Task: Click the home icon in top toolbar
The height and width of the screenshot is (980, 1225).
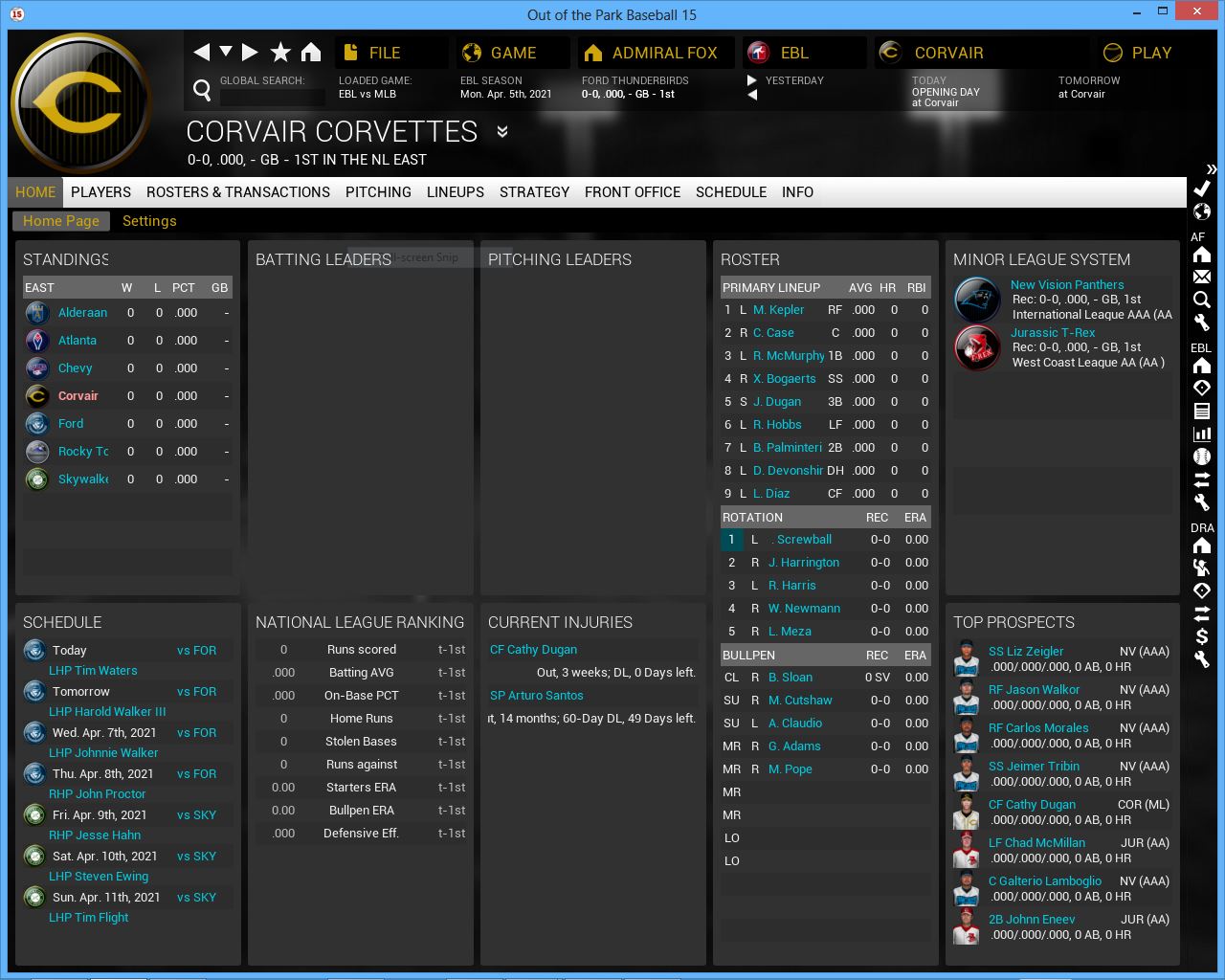Action: click(x=311, y=52)
